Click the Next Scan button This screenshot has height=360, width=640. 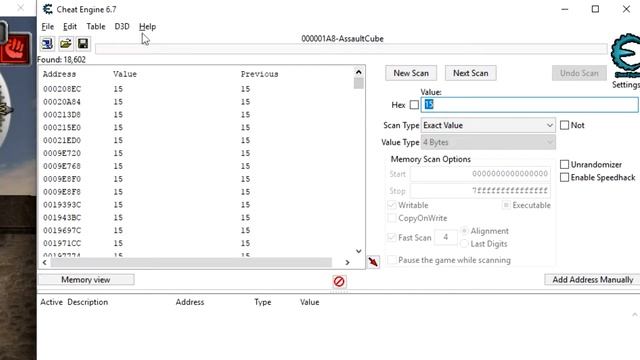pos(471,73)
